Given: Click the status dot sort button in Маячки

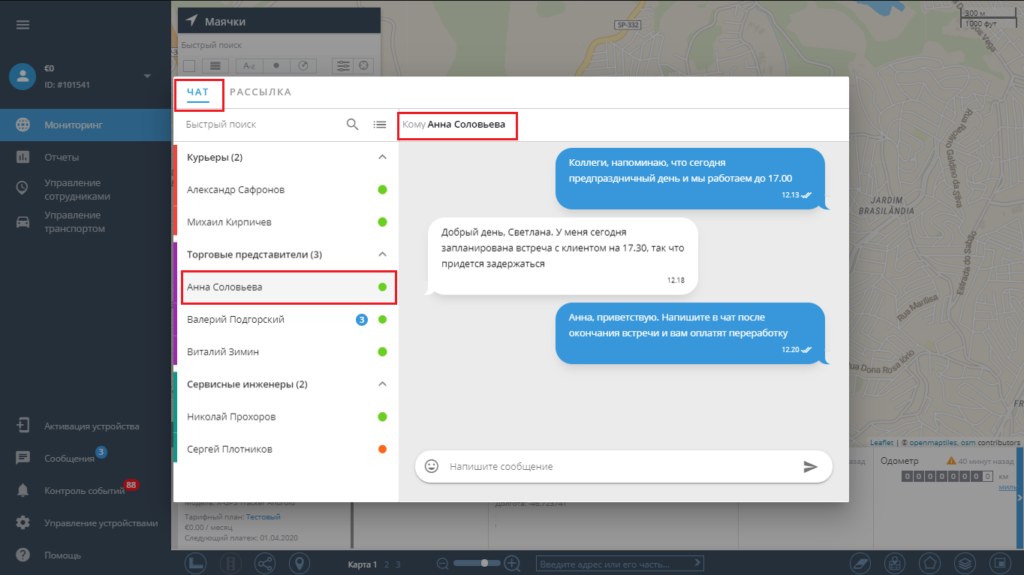Looking at the screenshot, I should [276, 66].
